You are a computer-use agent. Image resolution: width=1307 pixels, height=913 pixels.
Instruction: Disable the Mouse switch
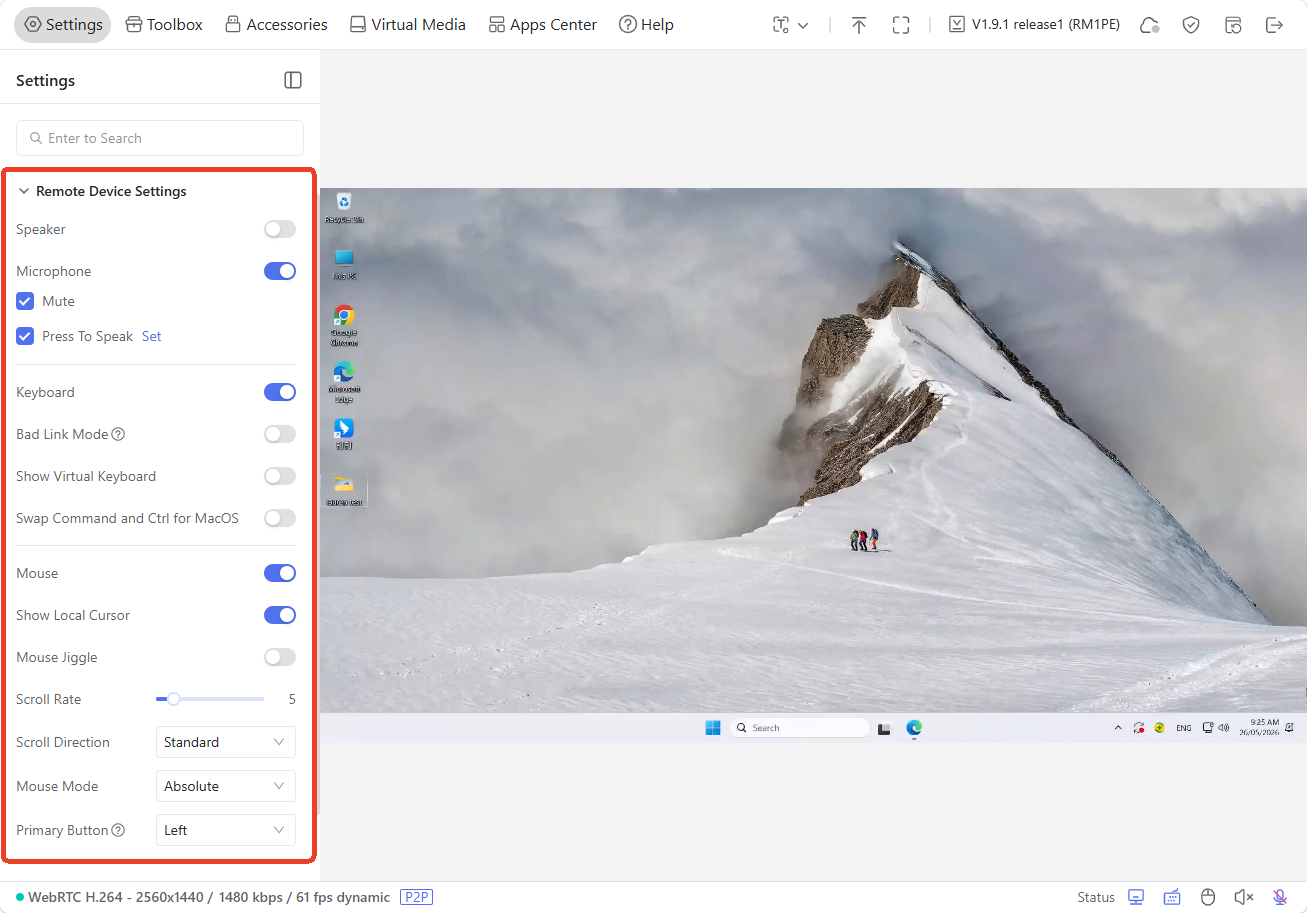(280, 573)
